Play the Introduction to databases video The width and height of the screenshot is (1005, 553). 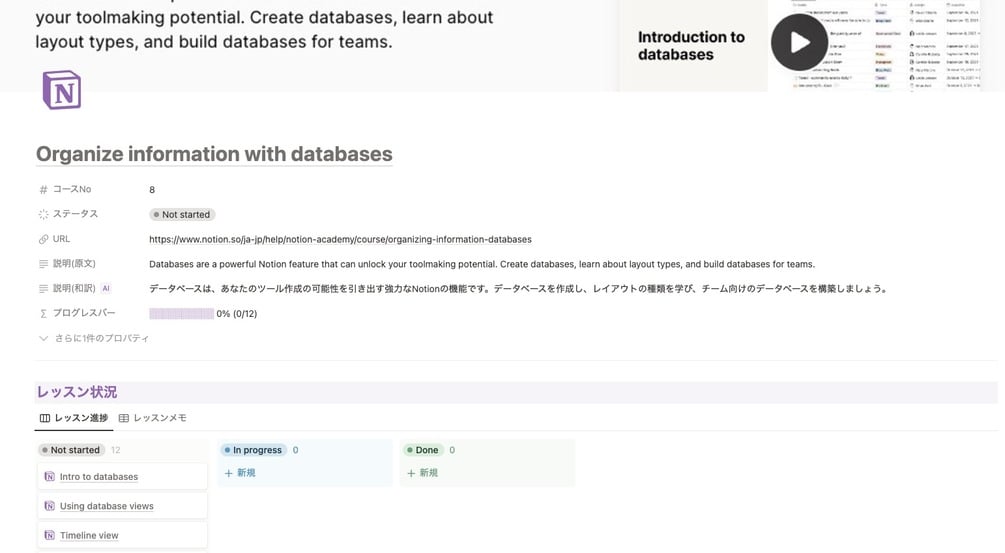(799, 42)
